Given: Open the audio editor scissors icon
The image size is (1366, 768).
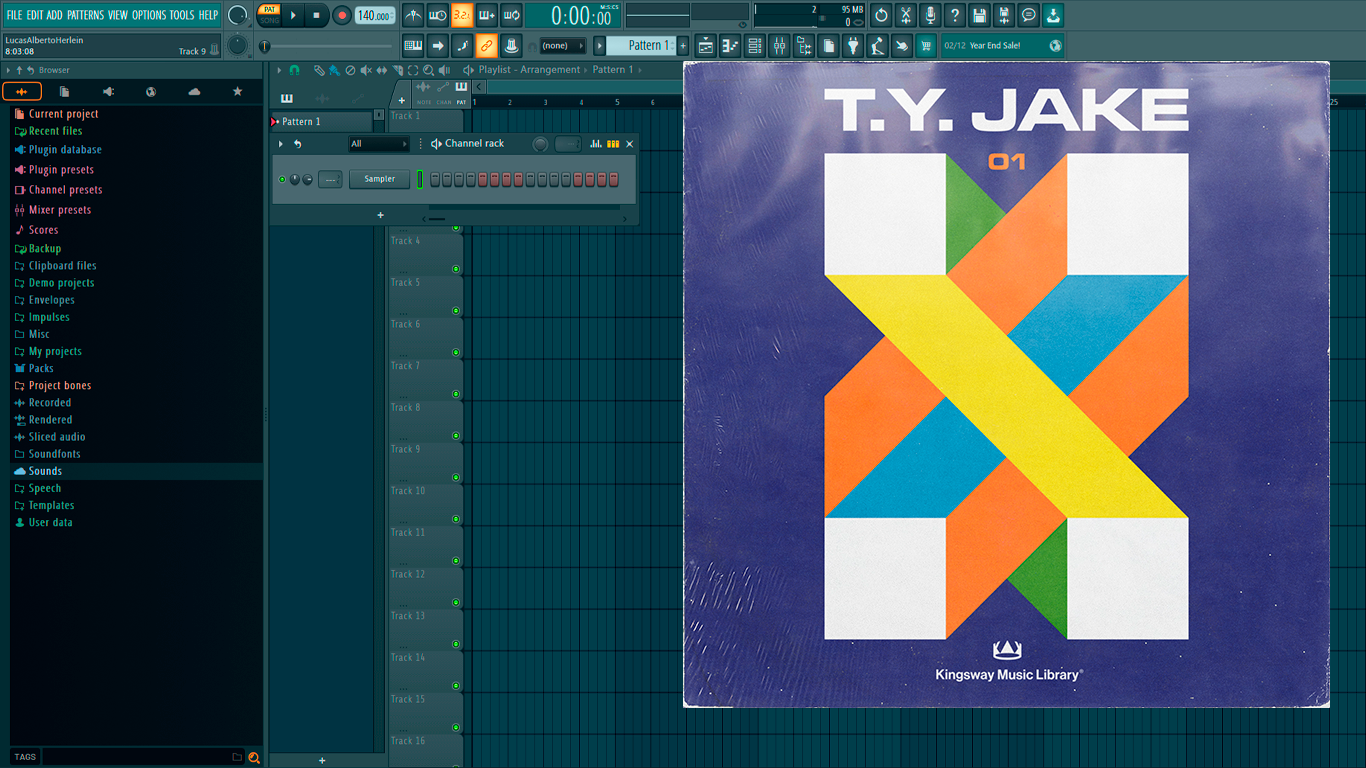Looking at the screenshot, I should (906, 15).
